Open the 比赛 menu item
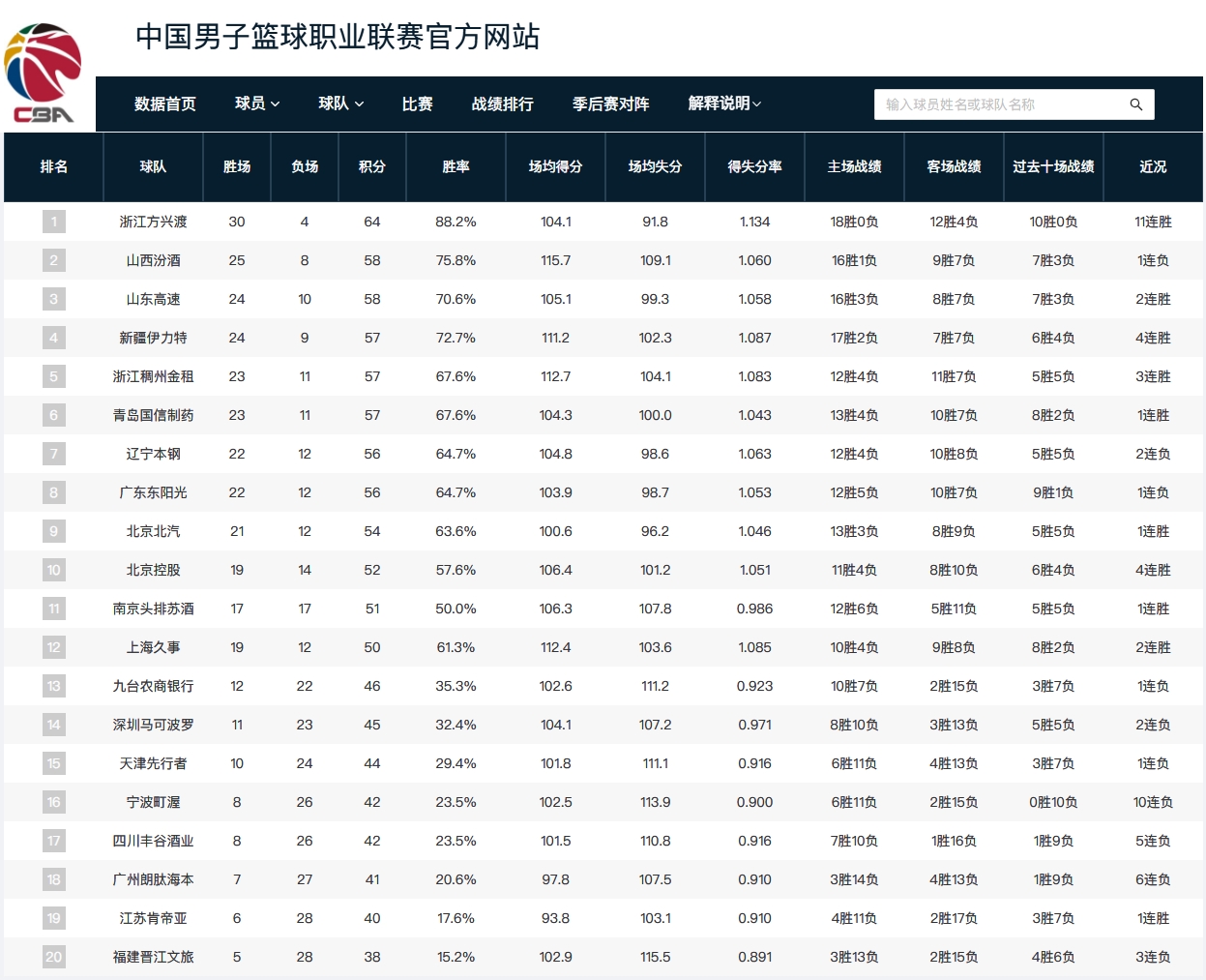Image resolution: width=1206 pixels, height=980 pixels. click(417, 104)
